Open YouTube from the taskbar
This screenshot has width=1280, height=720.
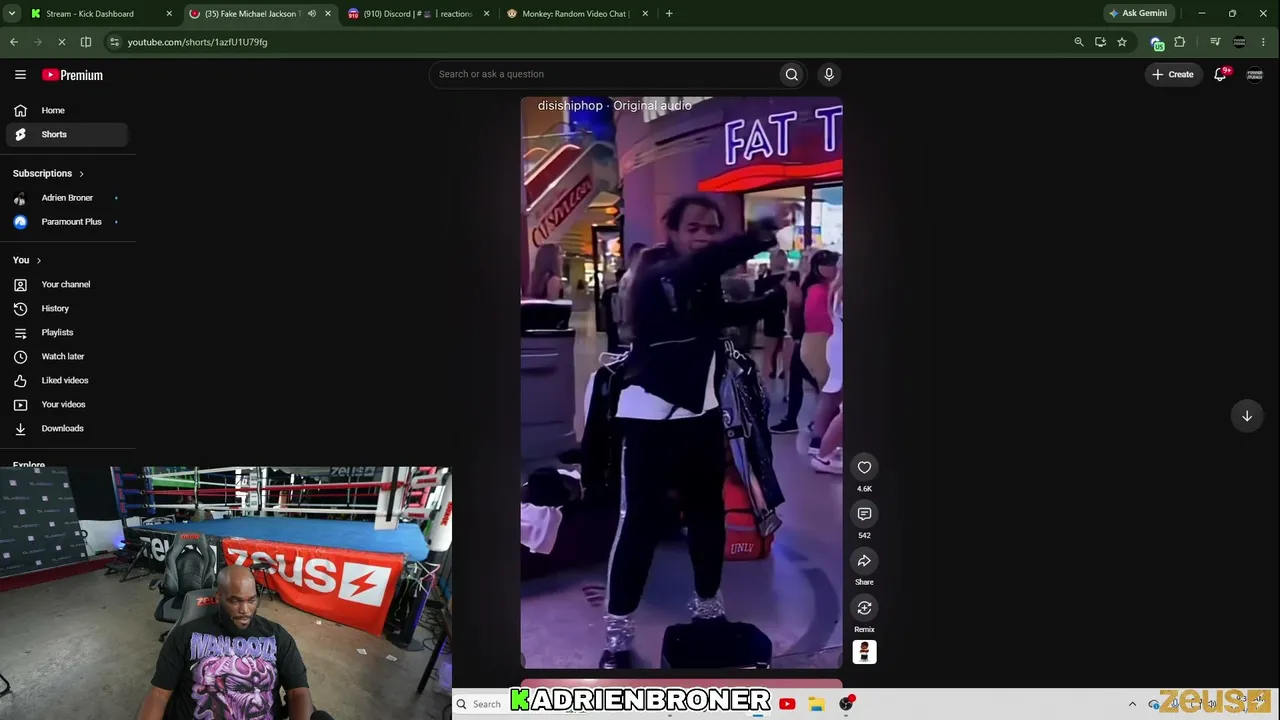[787, 704]
